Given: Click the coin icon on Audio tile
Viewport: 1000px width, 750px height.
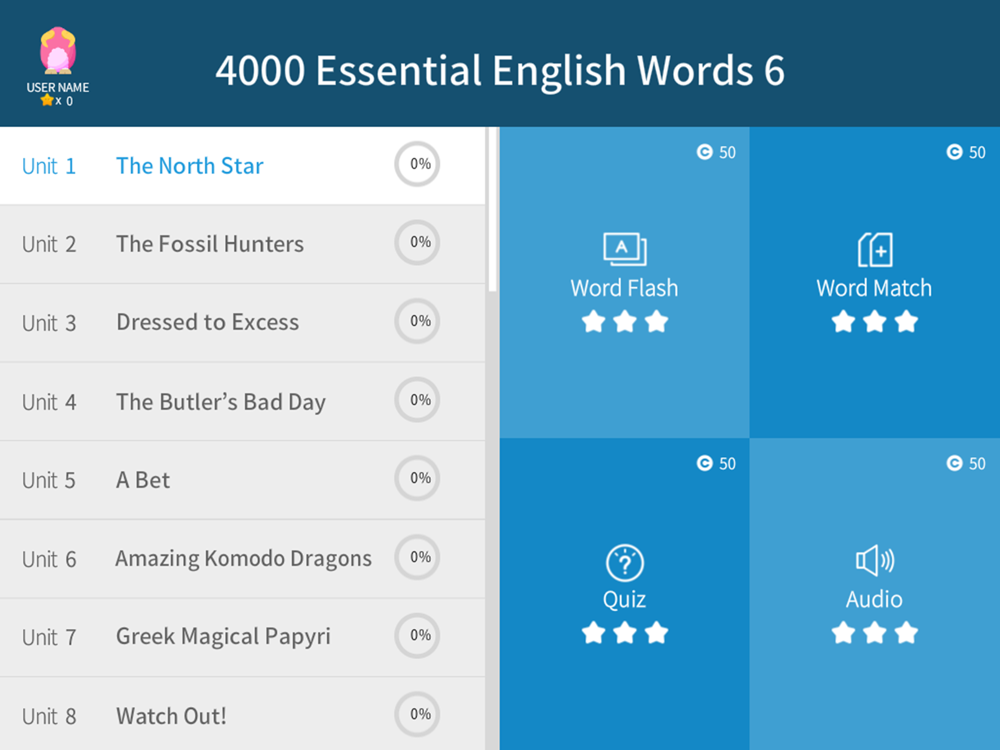Looking at the screenshot, I should tap(954, 463).
